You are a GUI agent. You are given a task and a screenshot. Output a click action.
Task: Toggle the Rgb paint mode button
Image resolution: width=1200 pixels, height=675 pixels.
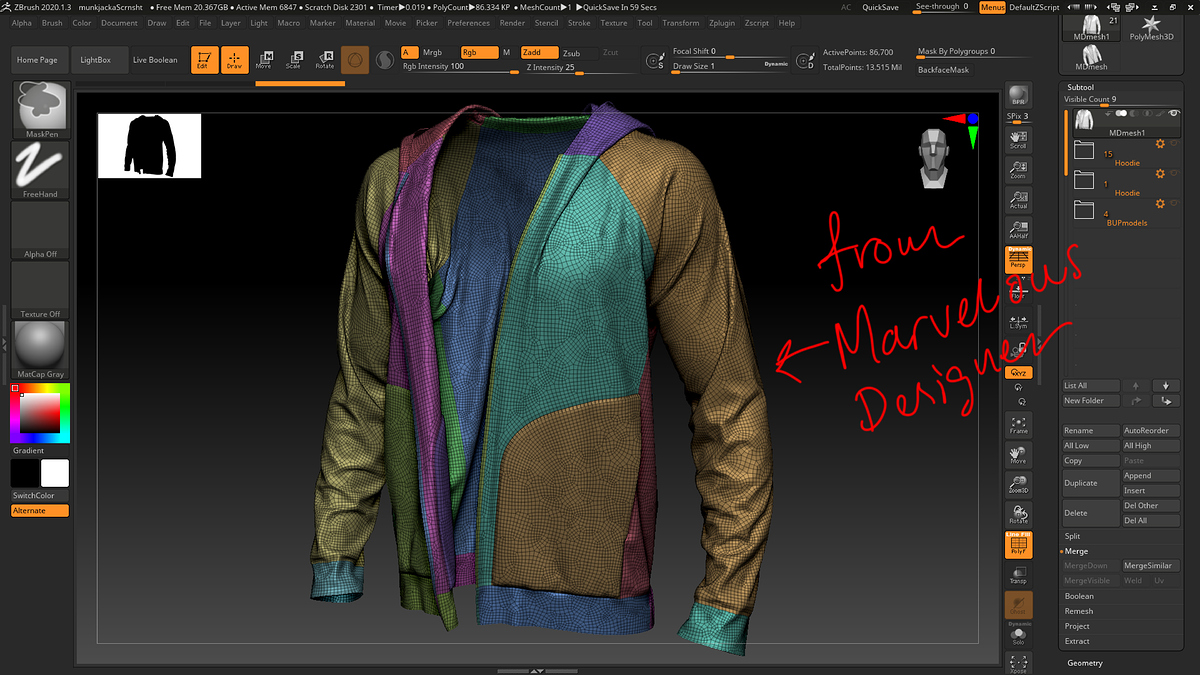478,52
